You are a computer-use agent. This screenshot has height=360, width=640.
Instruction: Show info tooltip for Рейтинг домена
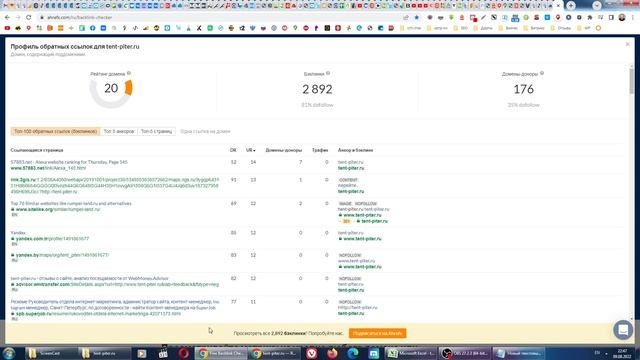coord(129,73)
